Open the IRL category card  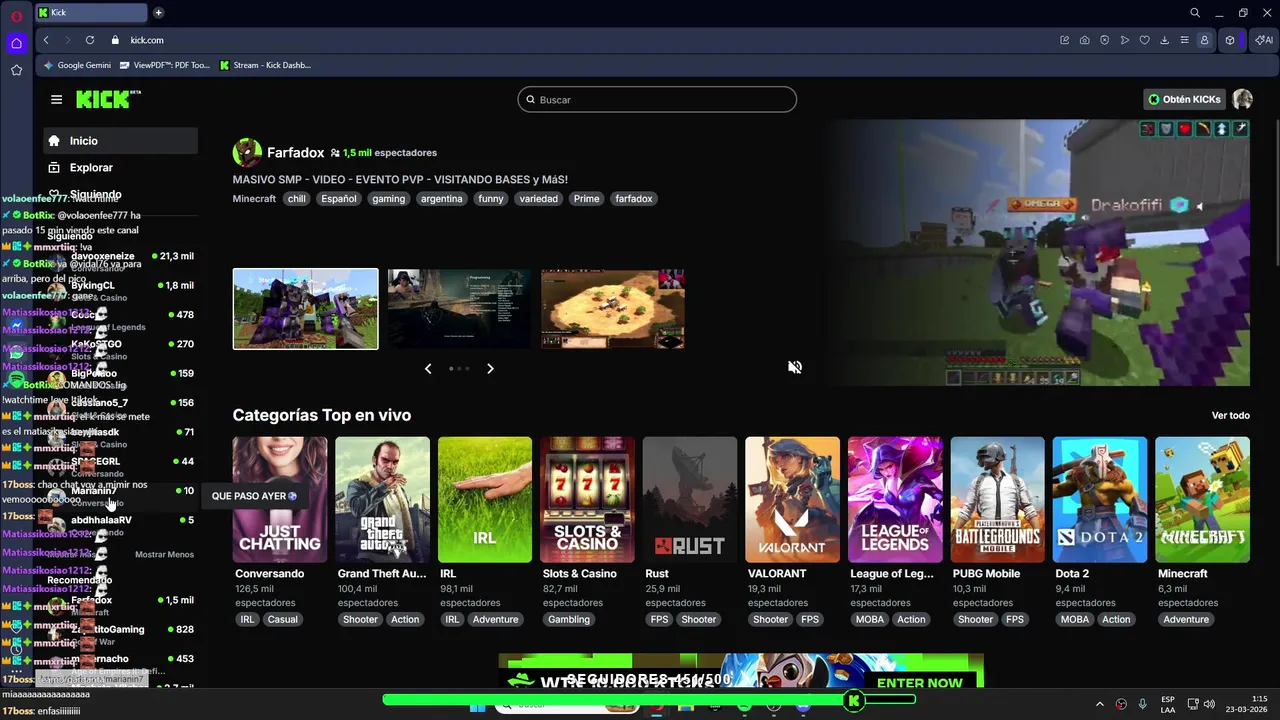tap(485, 499)
